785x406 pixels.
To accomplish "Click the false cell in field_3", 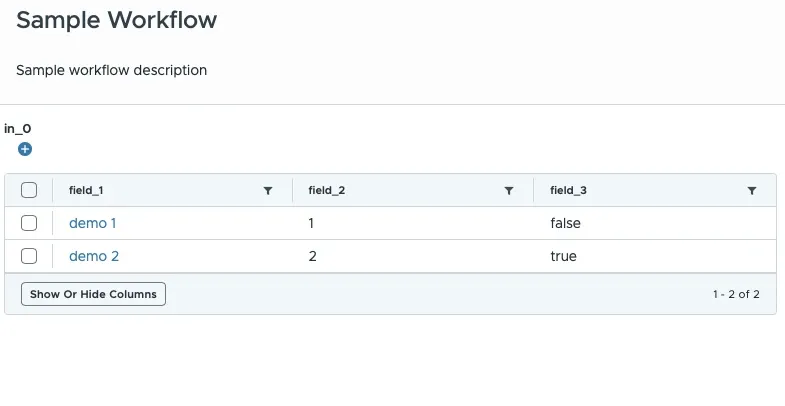I will tap(565, 223).
